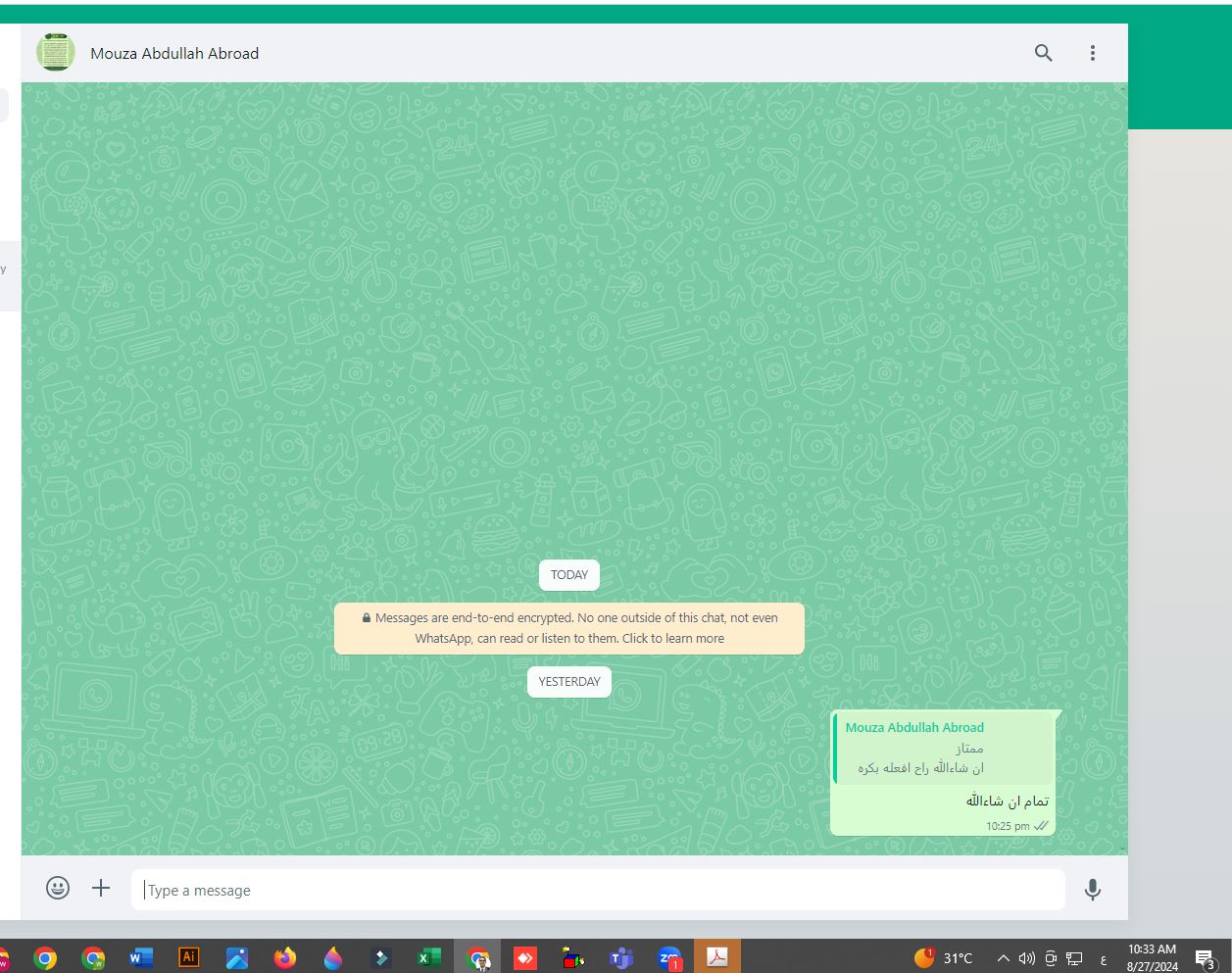Click the YESTERDAY date label
The height and width of the screenshot is (973, 1232).
click(569, 682)
